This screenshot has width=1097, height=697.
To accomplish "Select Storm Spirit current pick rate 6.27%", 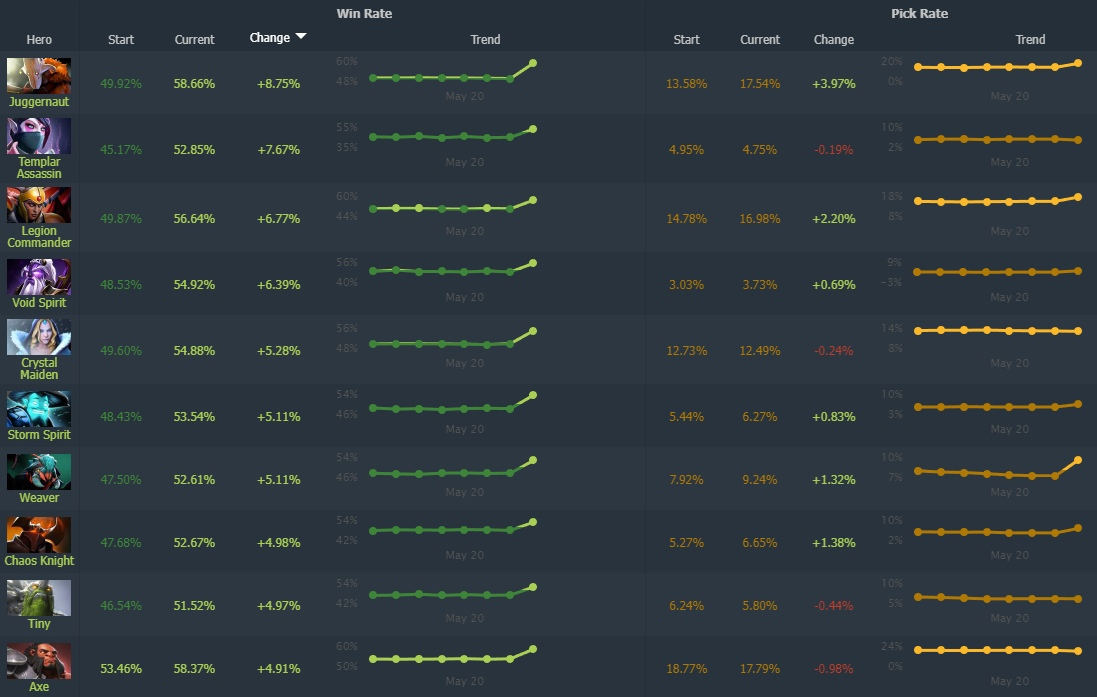I will pyautogui.click(x=760, y=416).
